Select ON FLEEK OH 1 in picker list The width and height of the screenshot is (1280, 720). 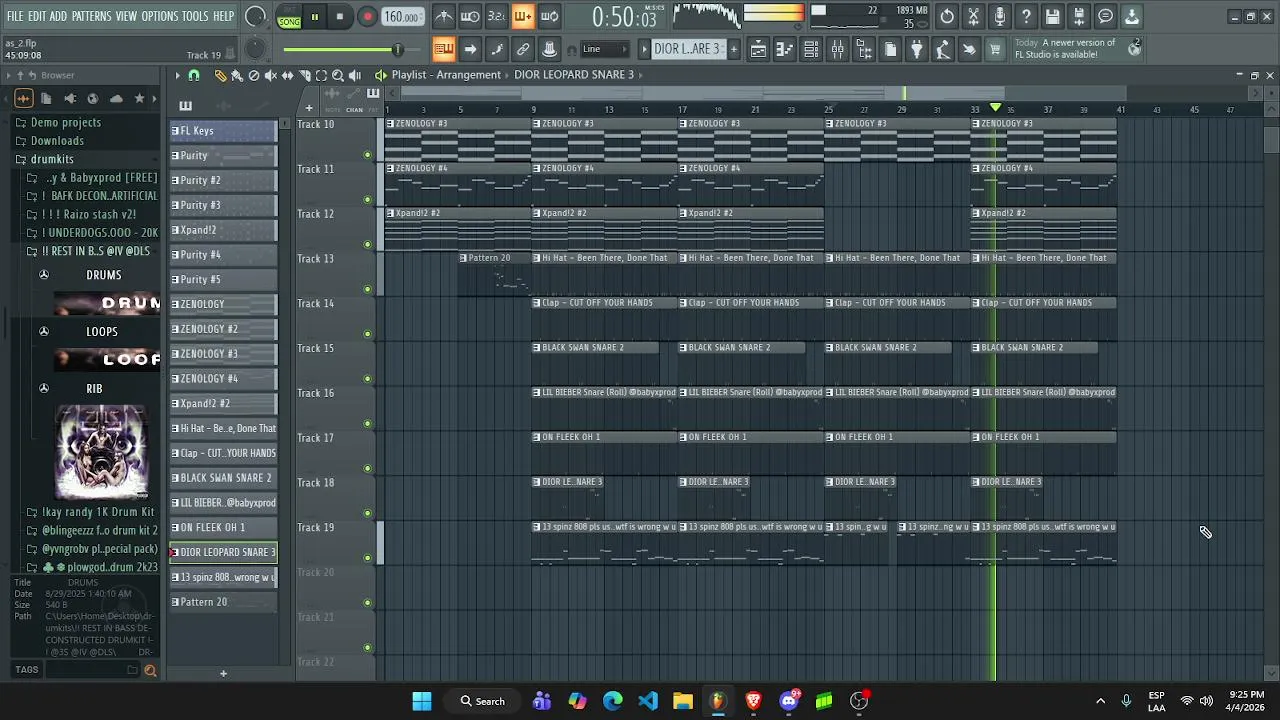point(223,527)
